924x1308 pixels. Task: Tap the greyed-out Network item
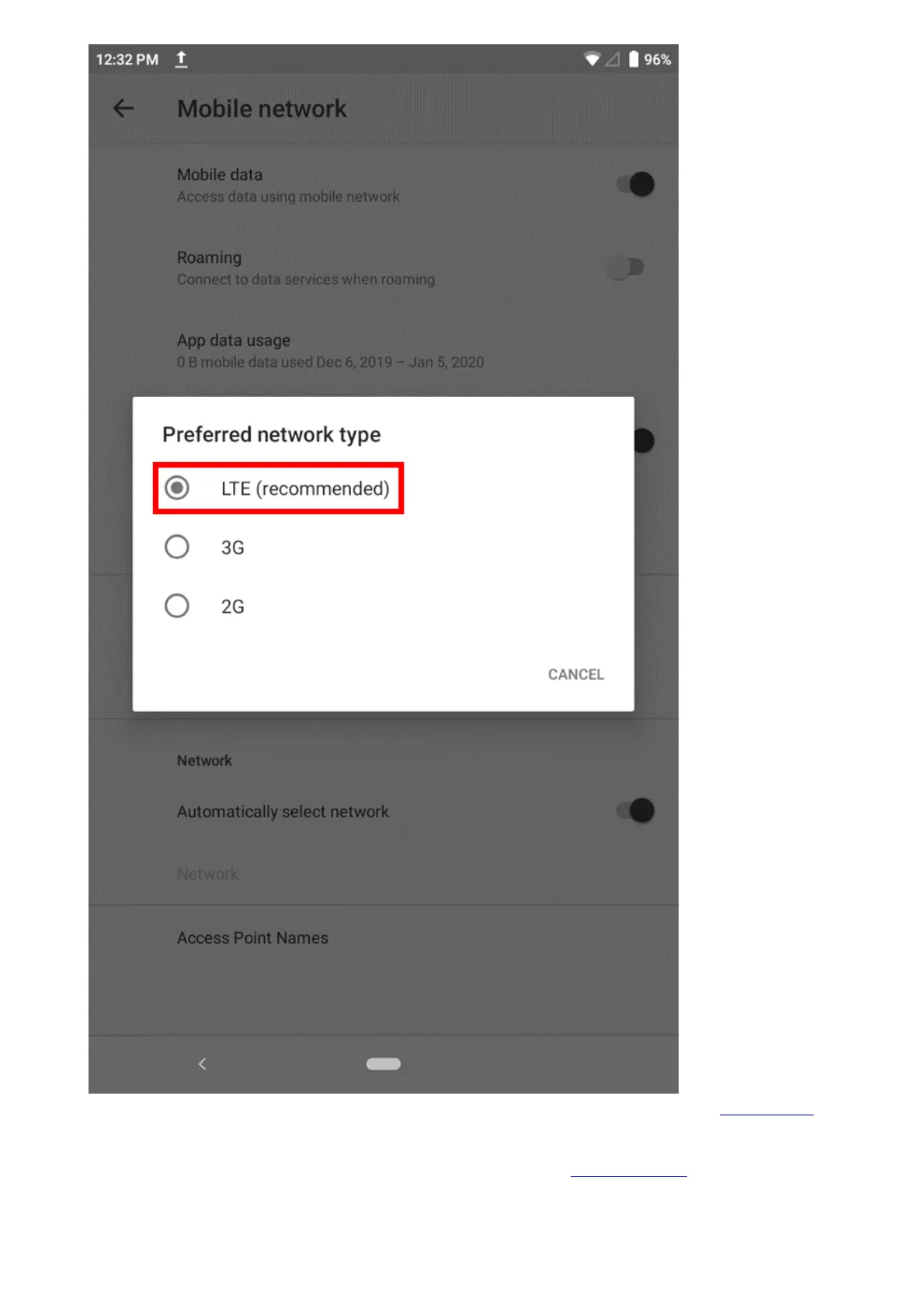207,874
